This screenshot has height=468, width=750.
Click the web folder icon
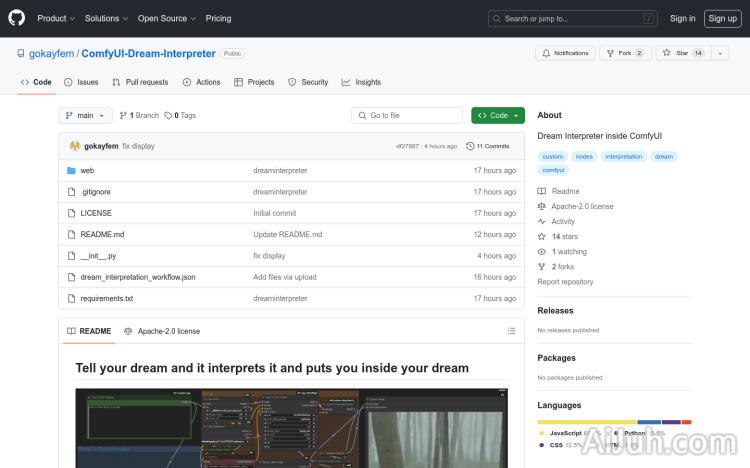tap(71, 170)
